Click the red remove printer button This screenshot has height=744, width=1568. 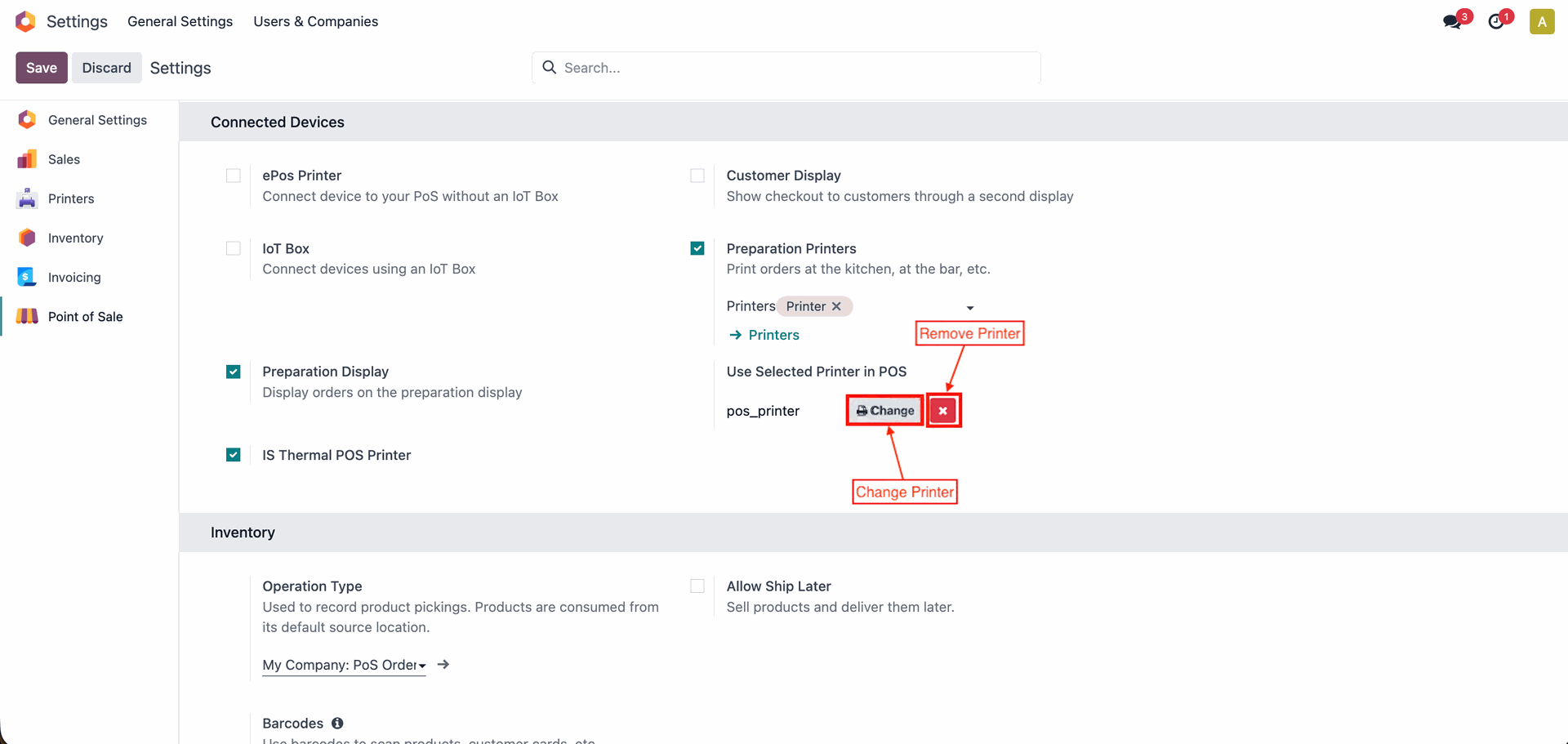pyautogui.click(x=942, y=411)
